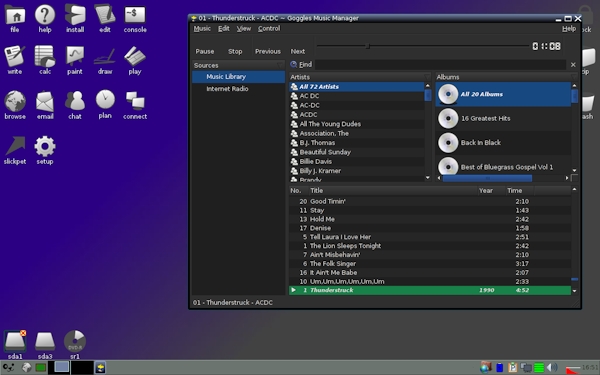Skip to Next track
The width and height of the screenshot is (600, 375).
(x=298, y=51)
